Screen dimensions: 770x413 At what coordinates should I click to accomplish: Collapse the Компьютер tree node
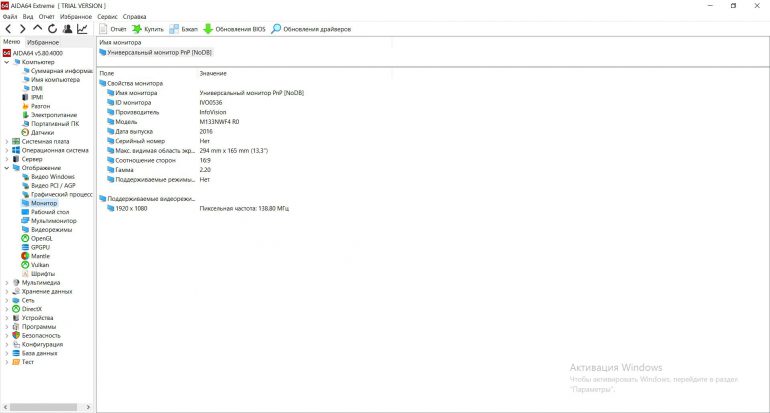pyautogui.click(x=6, y=62)
